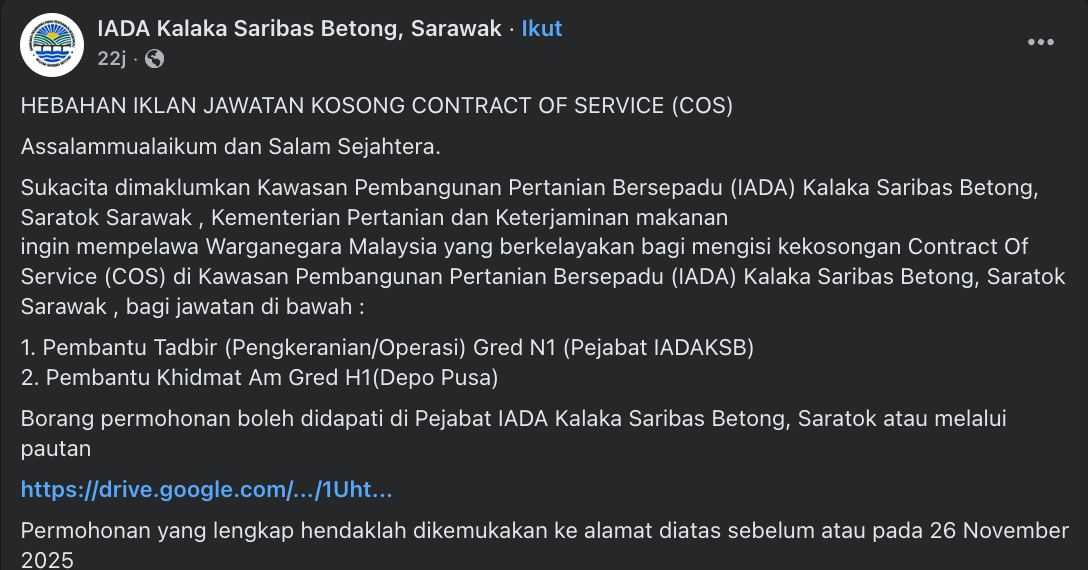This screenshot has width=1088, height=570.
Task: Click the year 2025 on the last line
Action: 47,559
